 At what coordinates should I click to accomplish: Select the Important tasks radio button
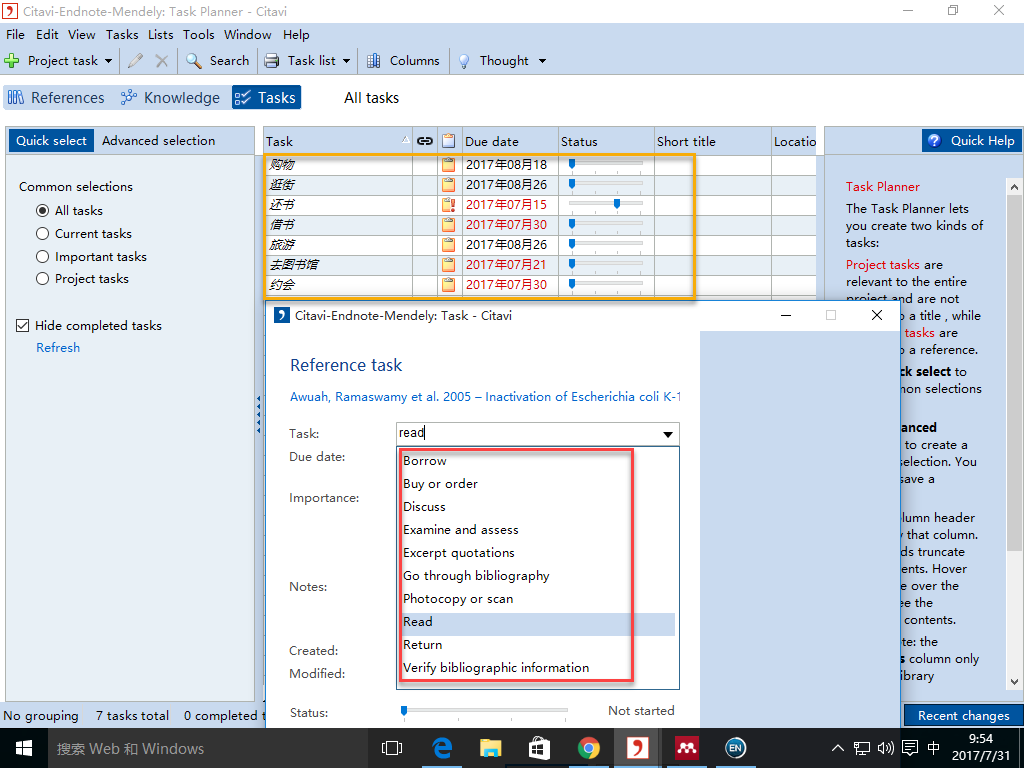click(40, 257)
